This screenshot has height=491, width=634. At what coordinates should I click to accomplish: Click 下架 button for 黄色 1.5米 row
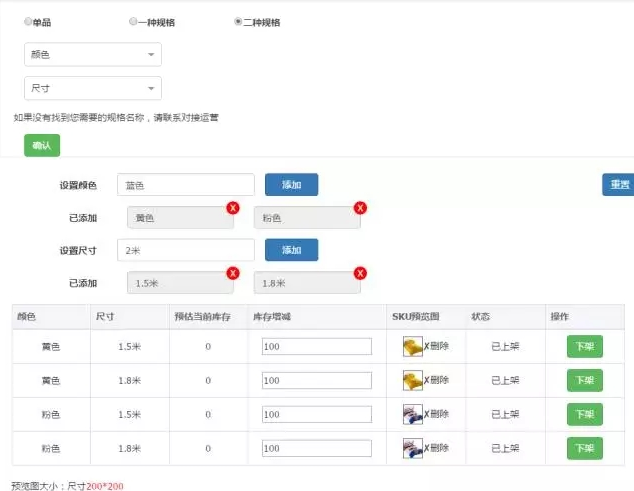[585, 346]
